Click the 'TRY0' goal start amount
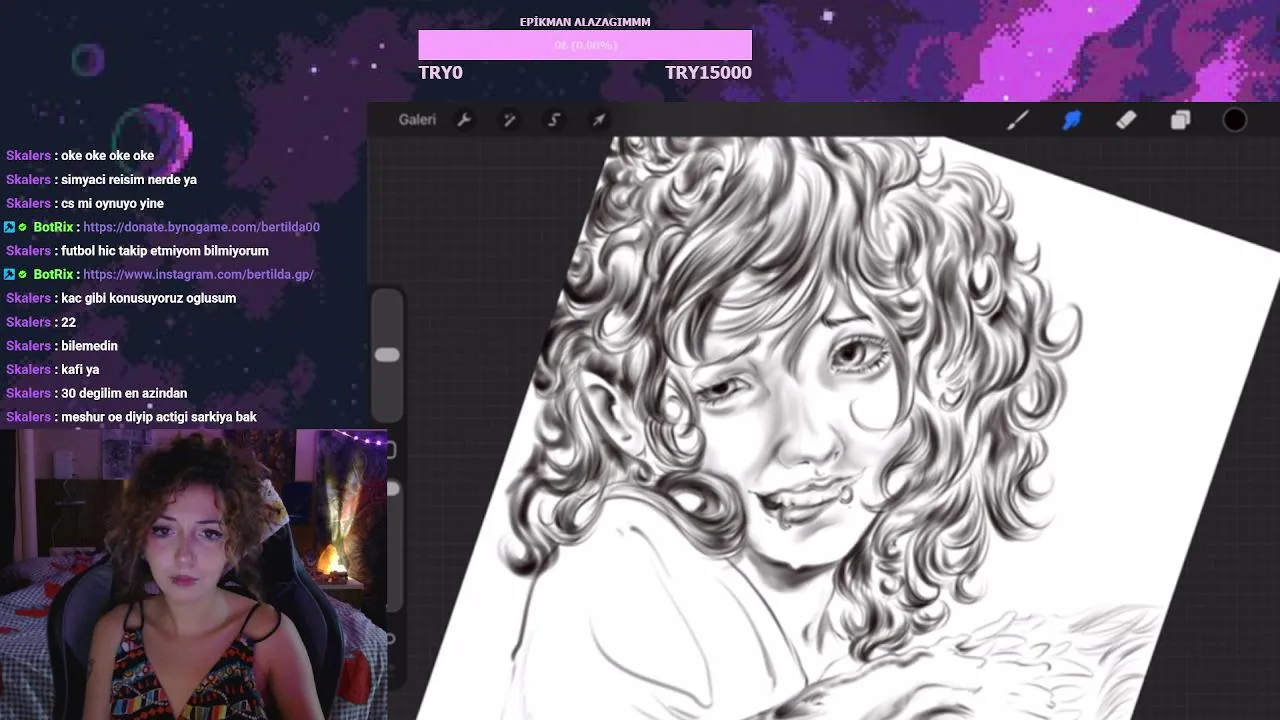This screenshot has width=1280, height=720. click(440, 72)
